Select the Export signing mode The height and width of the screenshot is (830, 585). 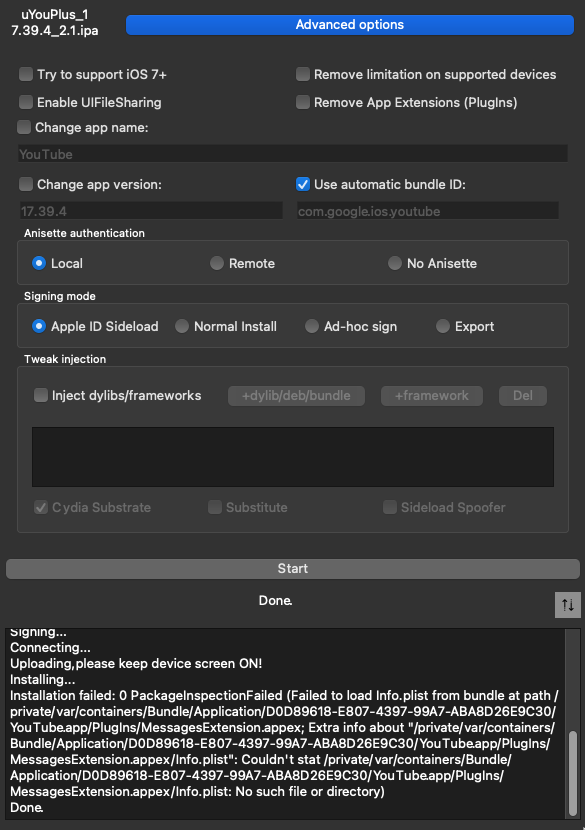443,326
